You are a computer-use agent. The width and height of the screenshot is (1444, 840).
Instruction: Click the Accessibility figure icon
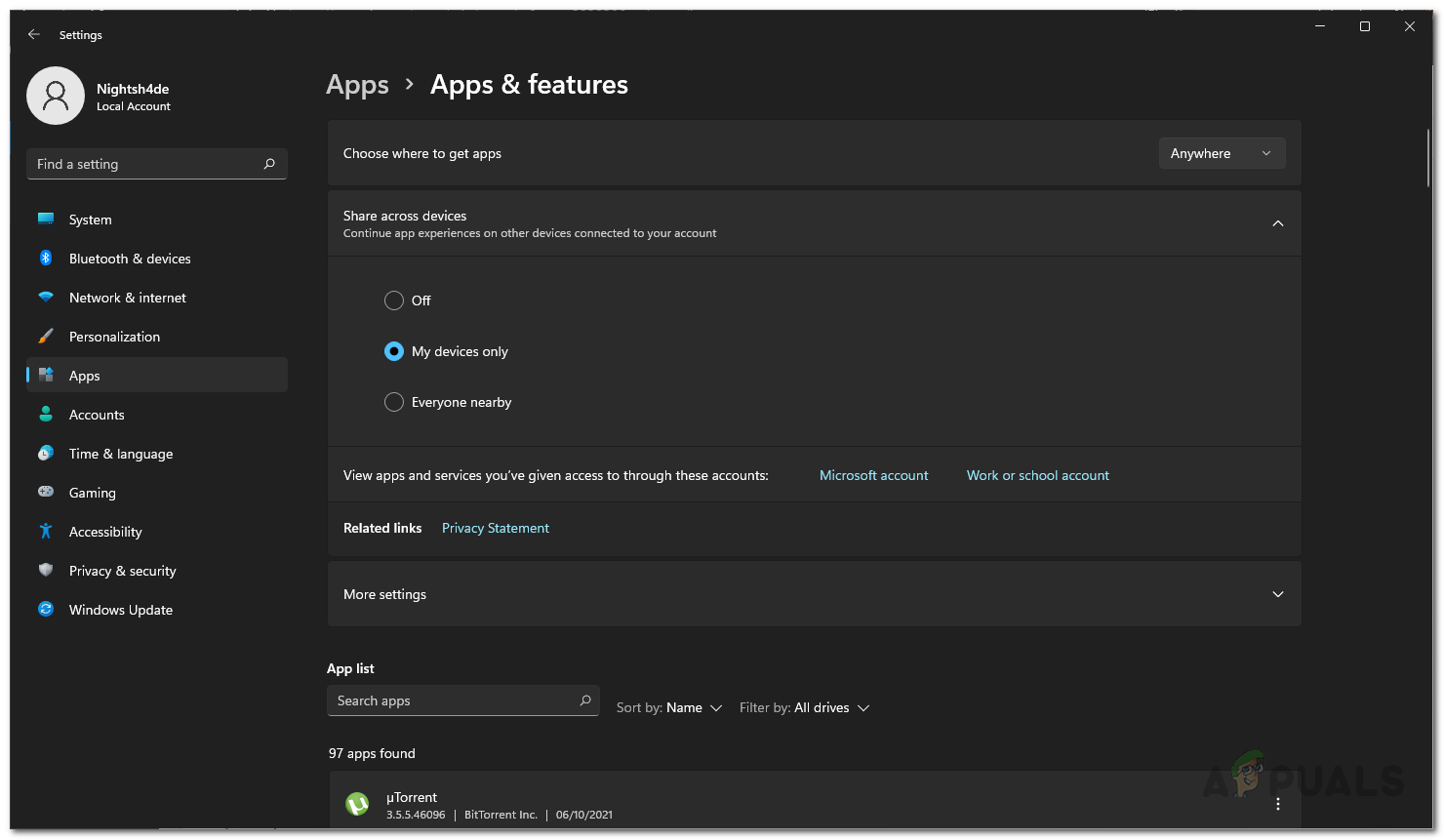coord(46,532)
